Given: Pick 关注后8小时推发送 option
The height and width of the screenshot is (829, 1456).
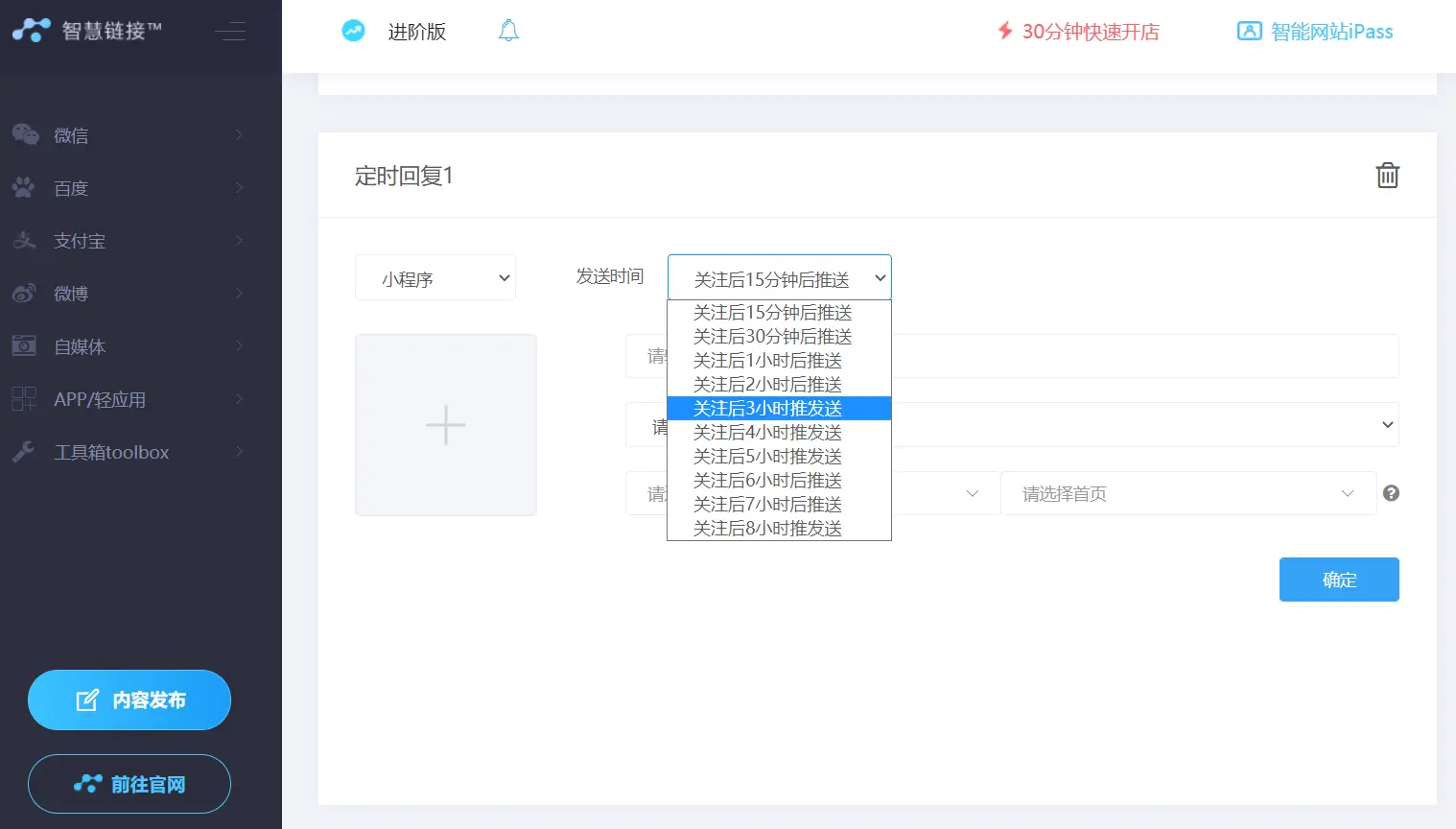Looking at the screenshot, I should click(x=768, y=529).
